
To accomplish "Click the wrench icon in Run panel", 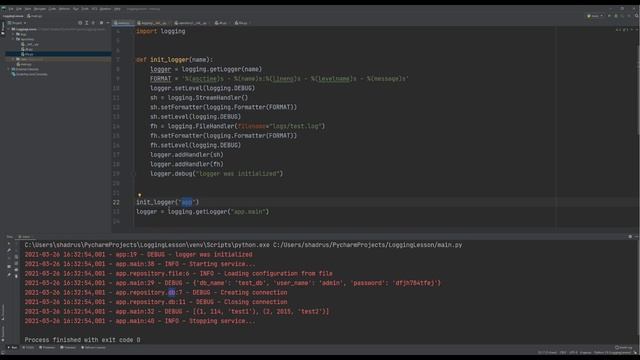I will click(9, 250).
